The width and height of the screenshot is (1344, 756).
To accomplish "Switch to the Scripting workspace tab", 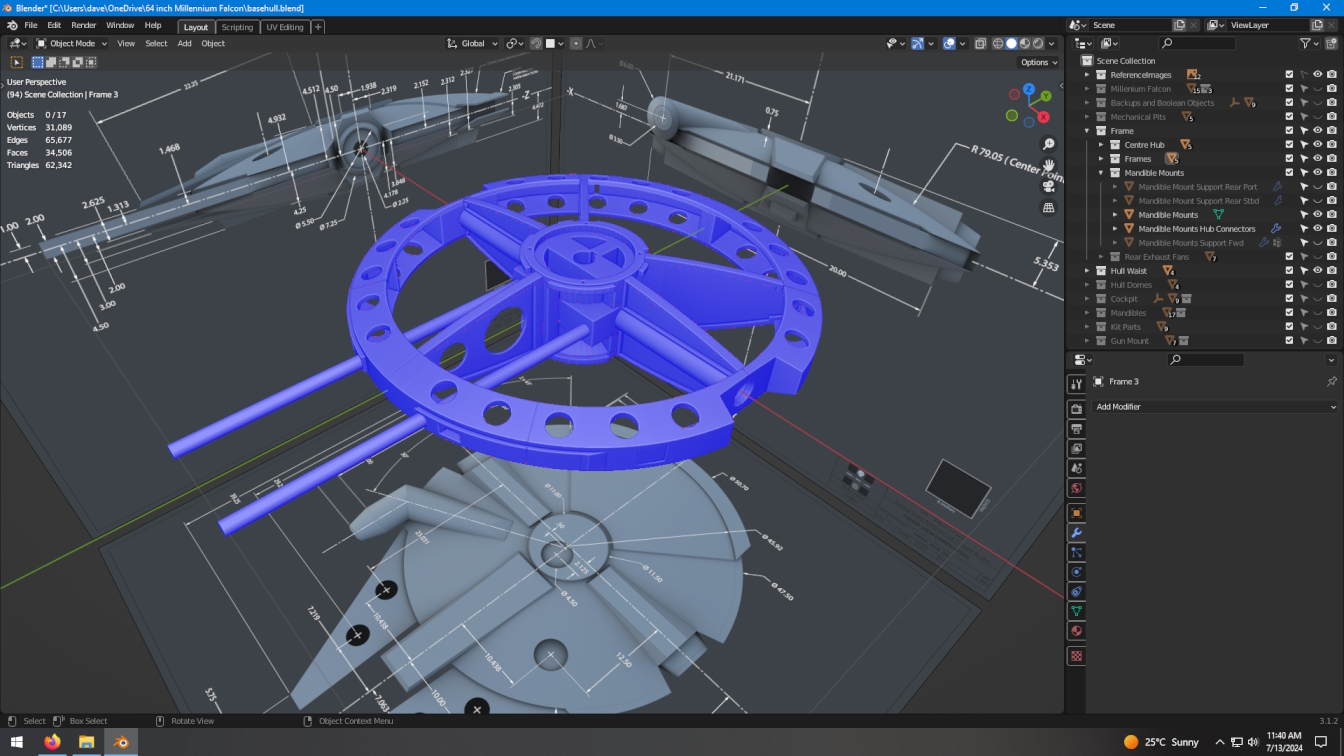I will tap(237, 27).
